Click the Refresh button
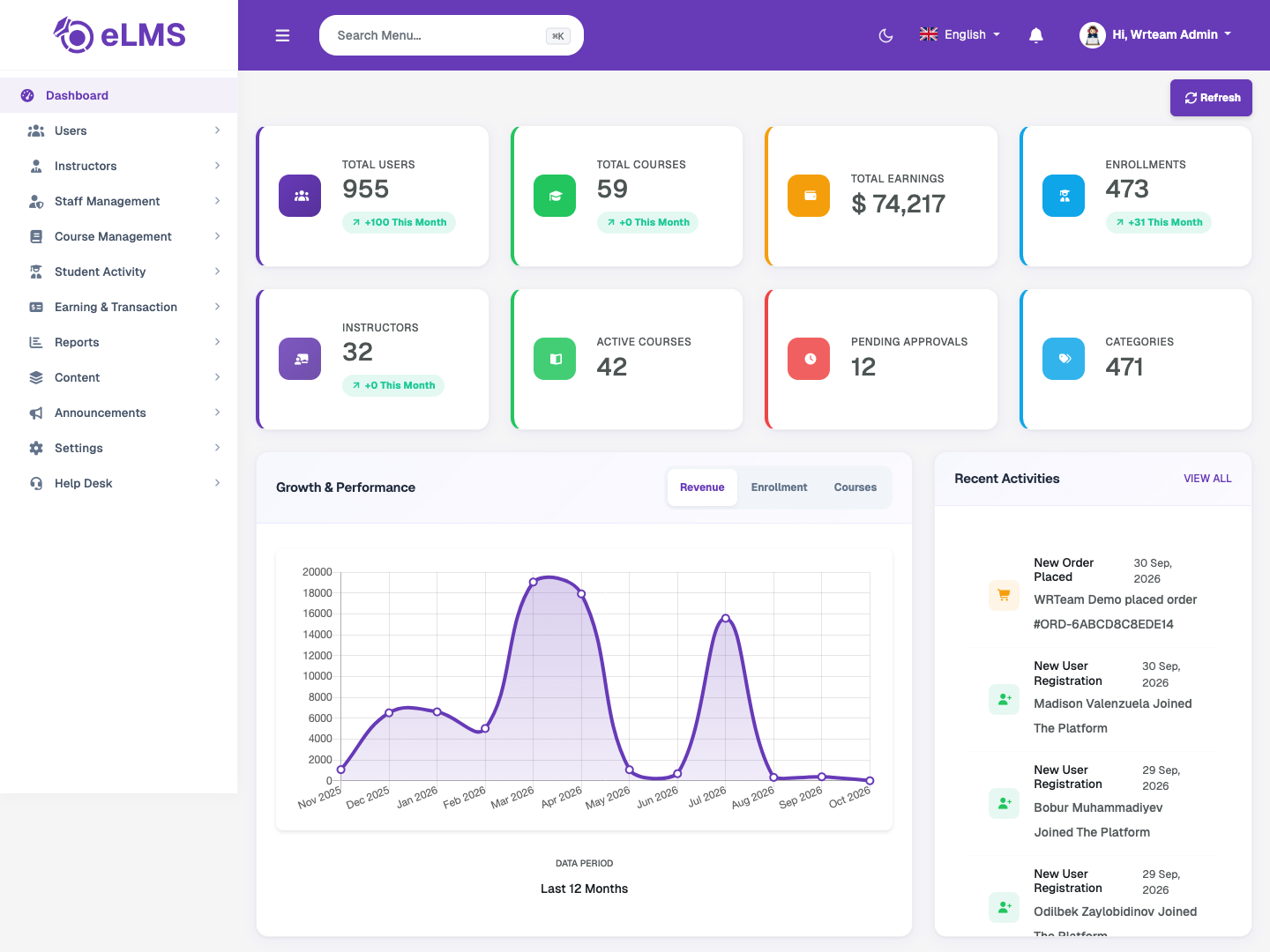 tap(1211, 98)
